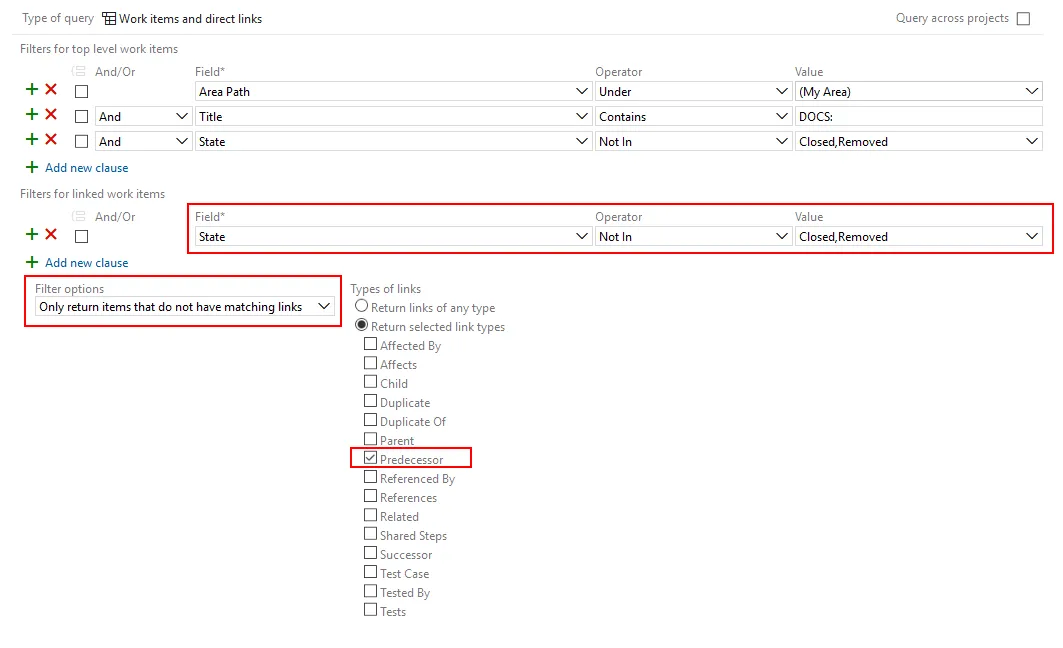The image size is (1063, 648).
Task: Tick the checkbox for top-level State clause
Action: pyautogui.click(x=81, y=142)
